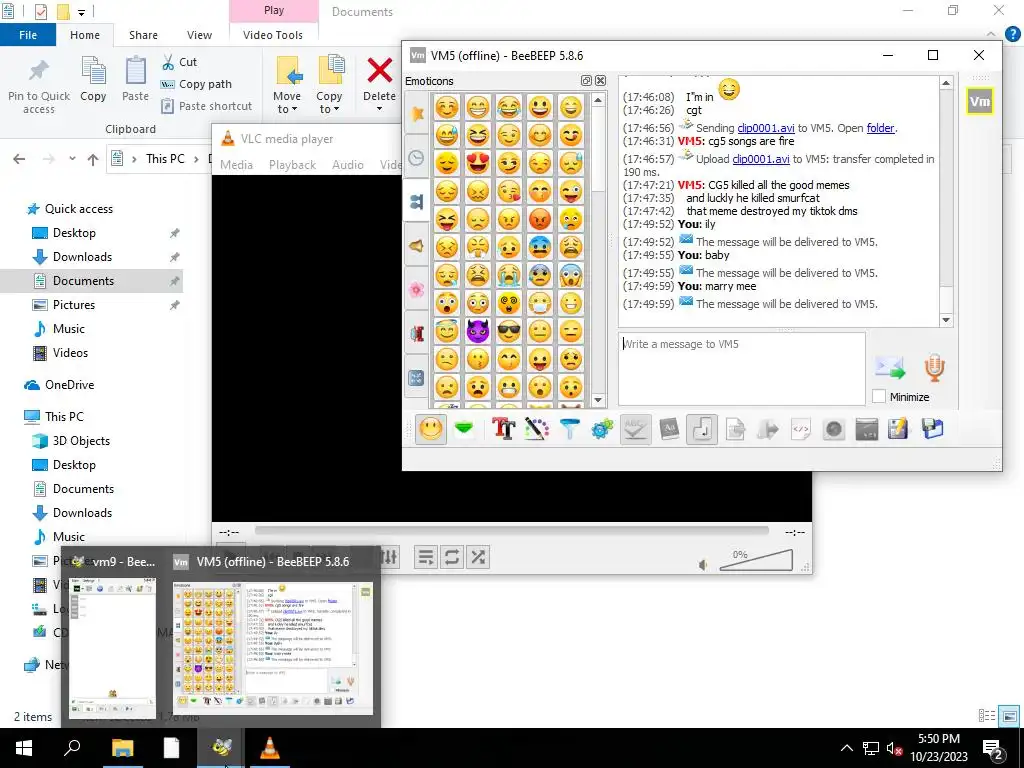The image size is (1024, 768).
Task: Record voice message with microphone icon
Action: pyautogui.click(x=935, y=368)
